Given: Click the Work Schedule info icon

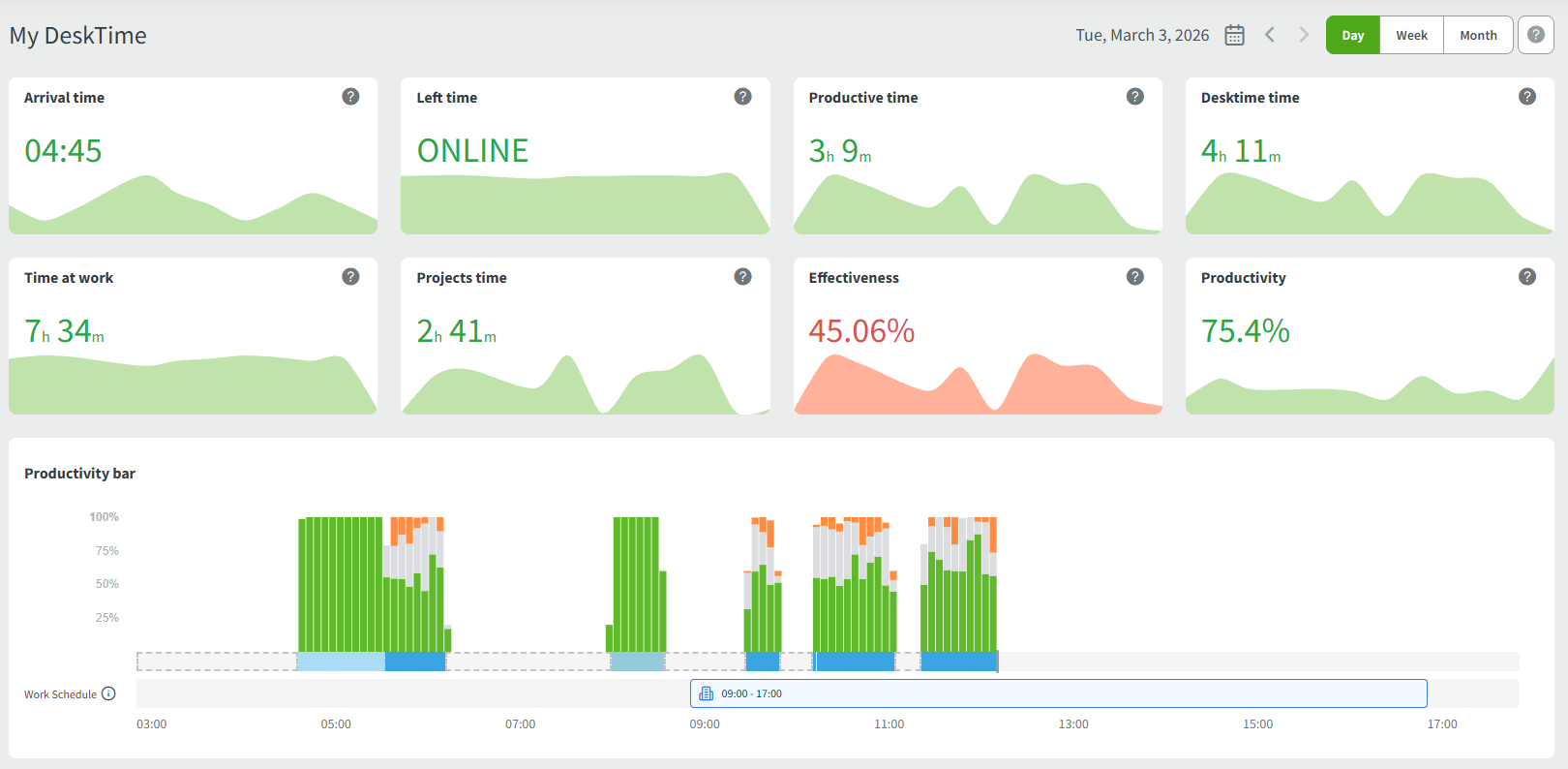Looking at the screenshot, I should pos(108,693).
